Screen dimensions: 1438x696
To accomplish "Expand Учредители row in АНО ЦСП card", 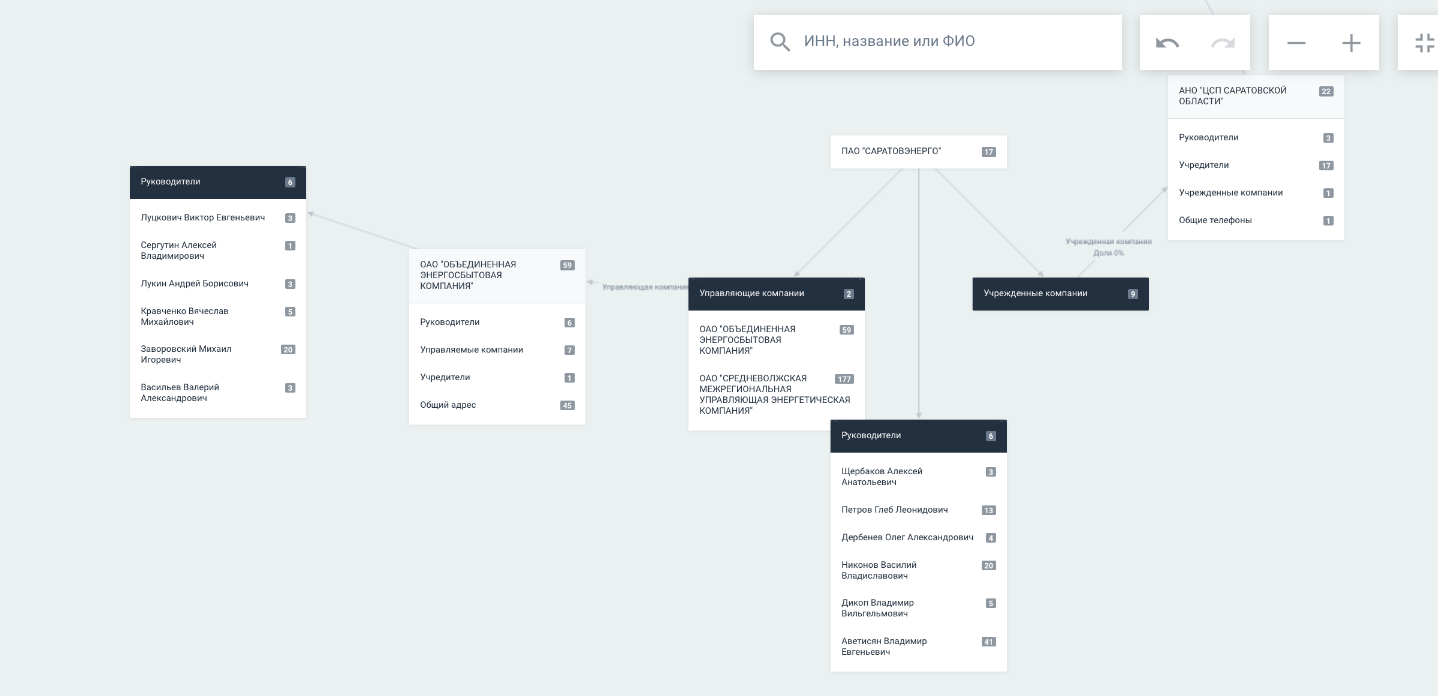I will pyautogui.click(x=1256, y=165).
